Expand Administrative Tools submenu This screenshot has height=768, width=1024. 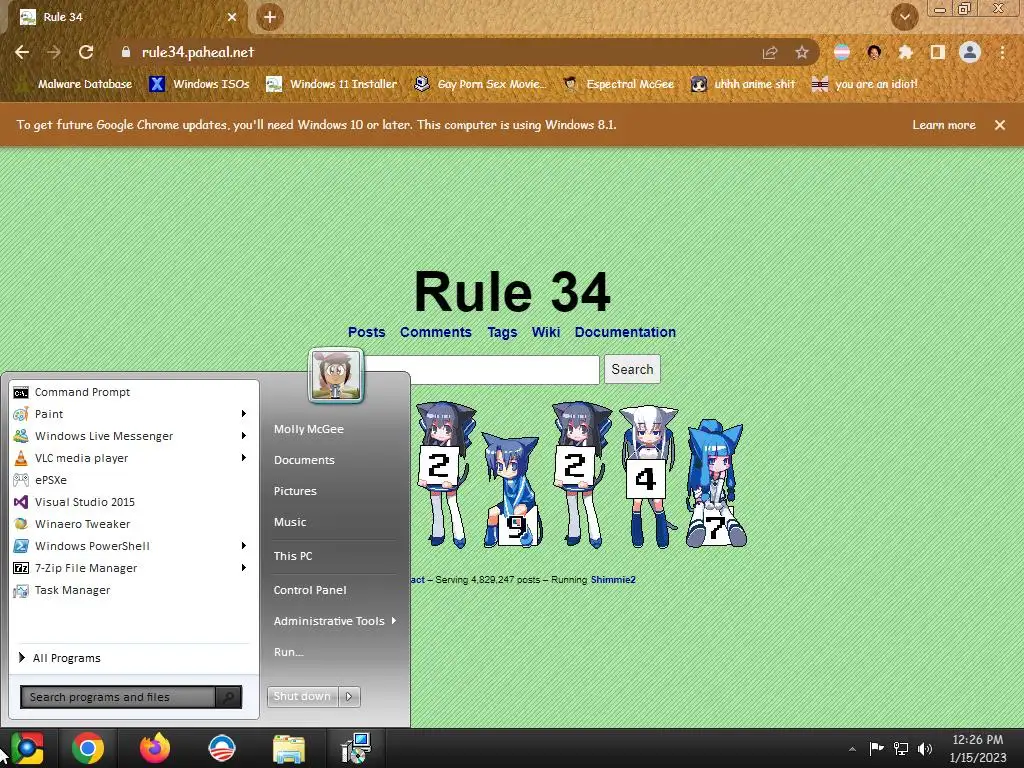(x=334, y=621)
